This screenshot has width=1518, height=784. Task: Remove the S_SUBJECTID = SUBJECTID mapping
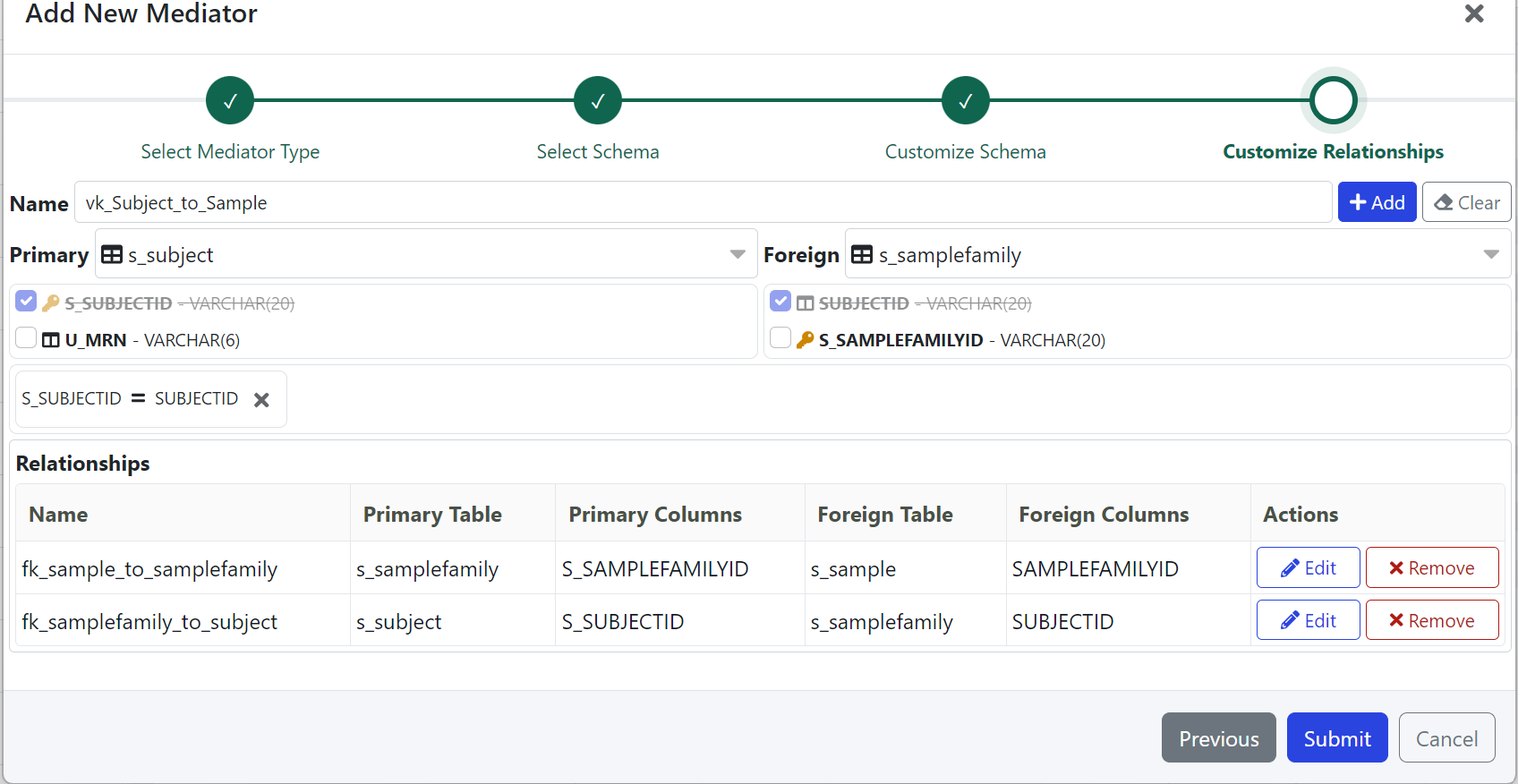tap(261, 400)
